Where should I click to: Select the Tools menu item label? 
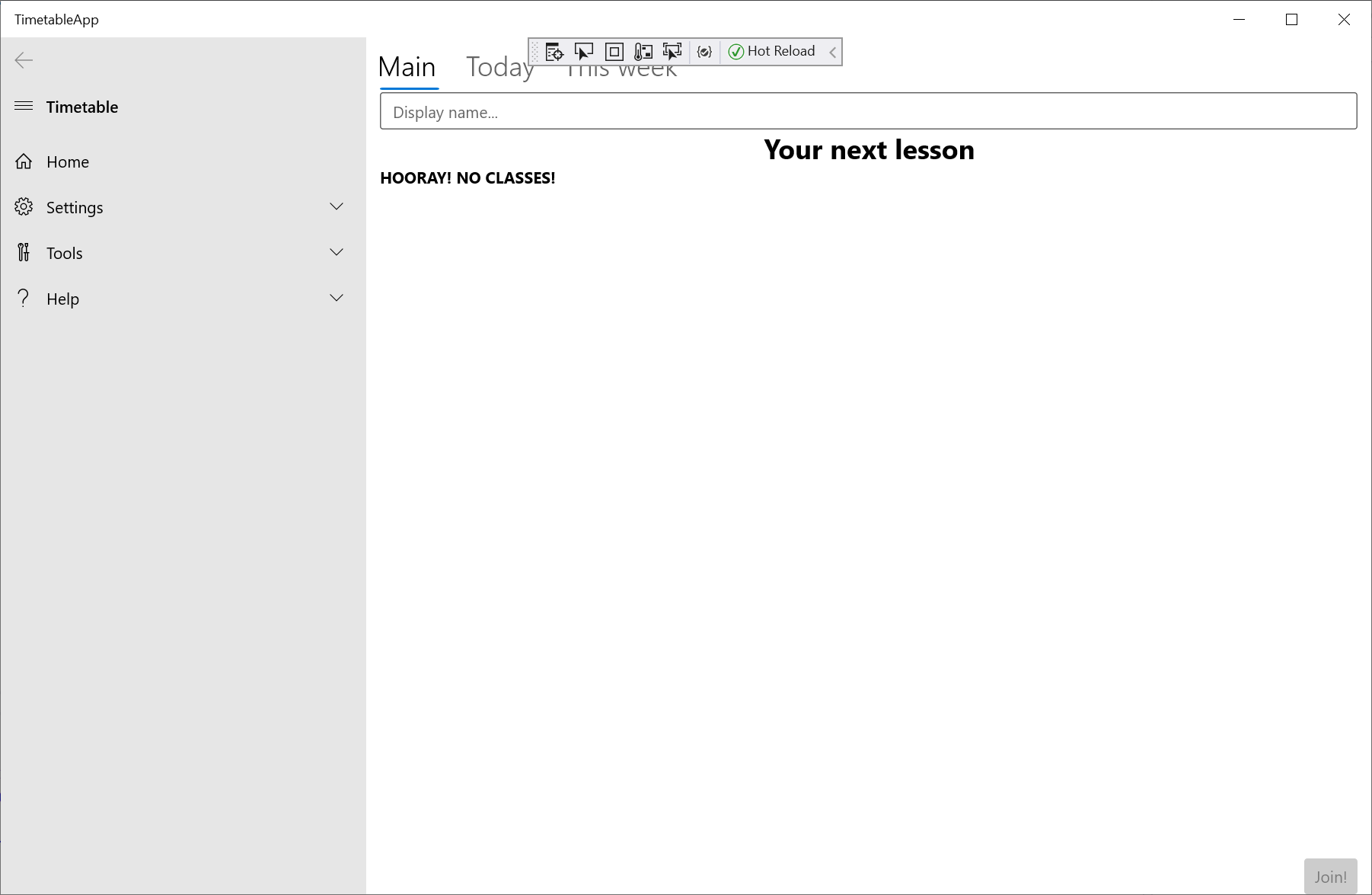pos(65,253)
